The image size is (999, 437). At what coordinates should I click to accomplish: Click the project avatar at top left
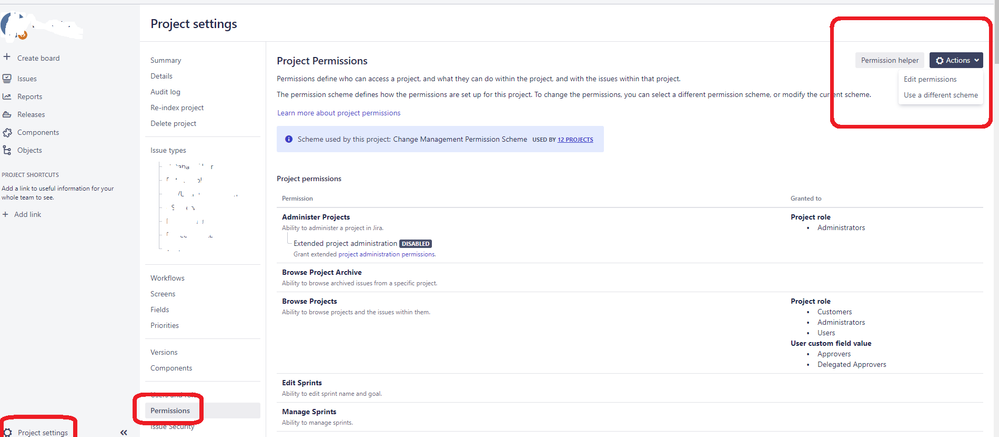(x=14, y=25)
